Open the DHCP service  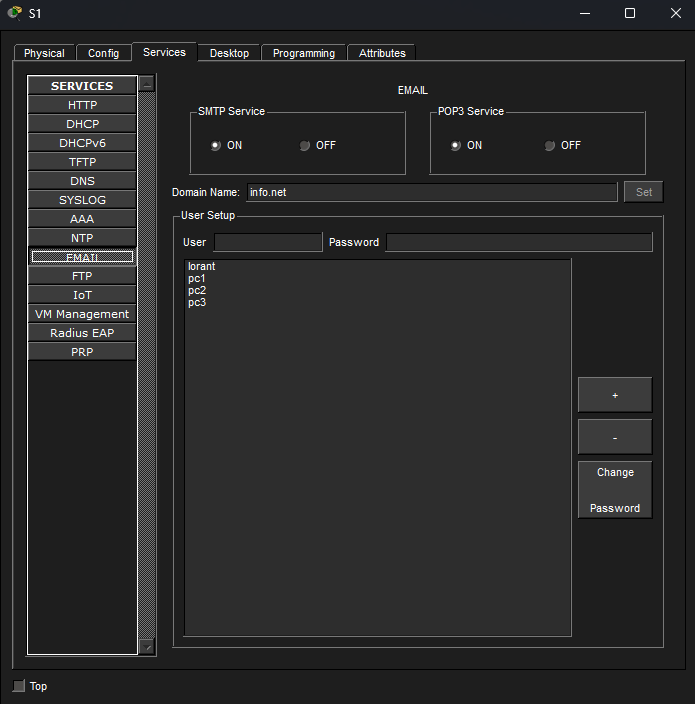[x=82, y=124]
